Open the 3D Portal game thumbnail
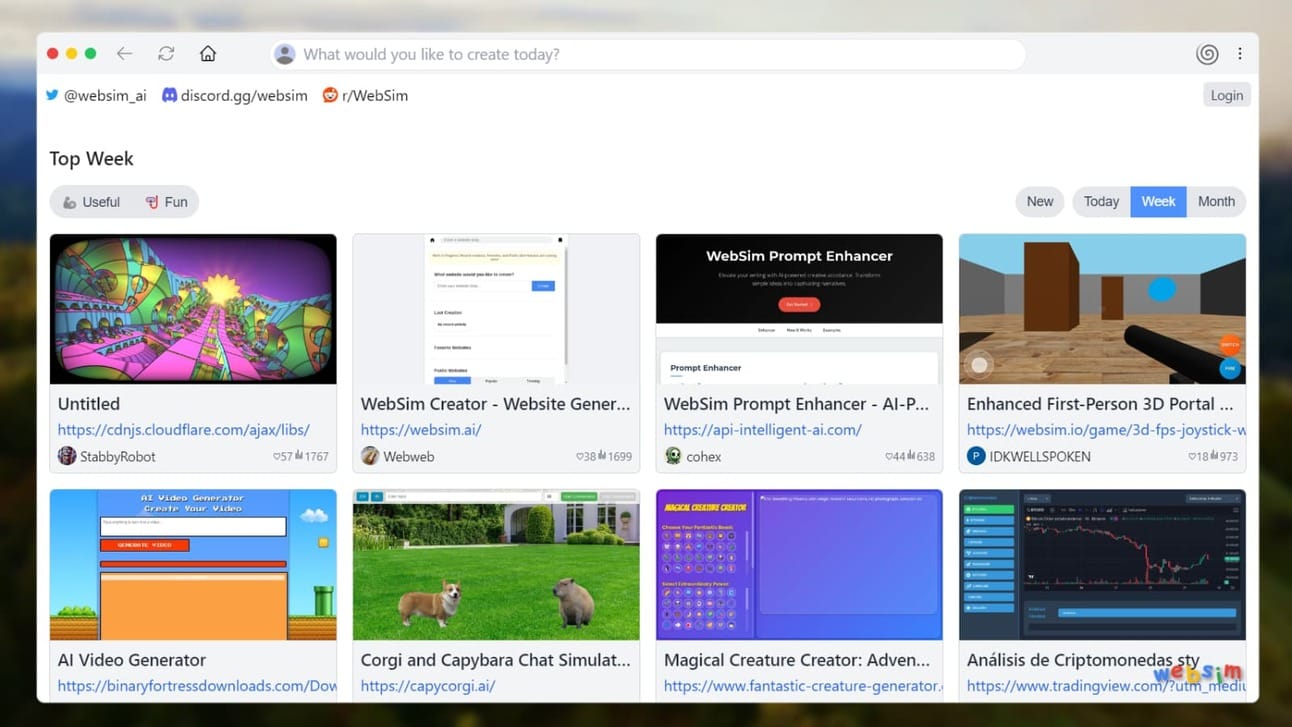This screenshot has height=727, width=1292. [1102, 309]
